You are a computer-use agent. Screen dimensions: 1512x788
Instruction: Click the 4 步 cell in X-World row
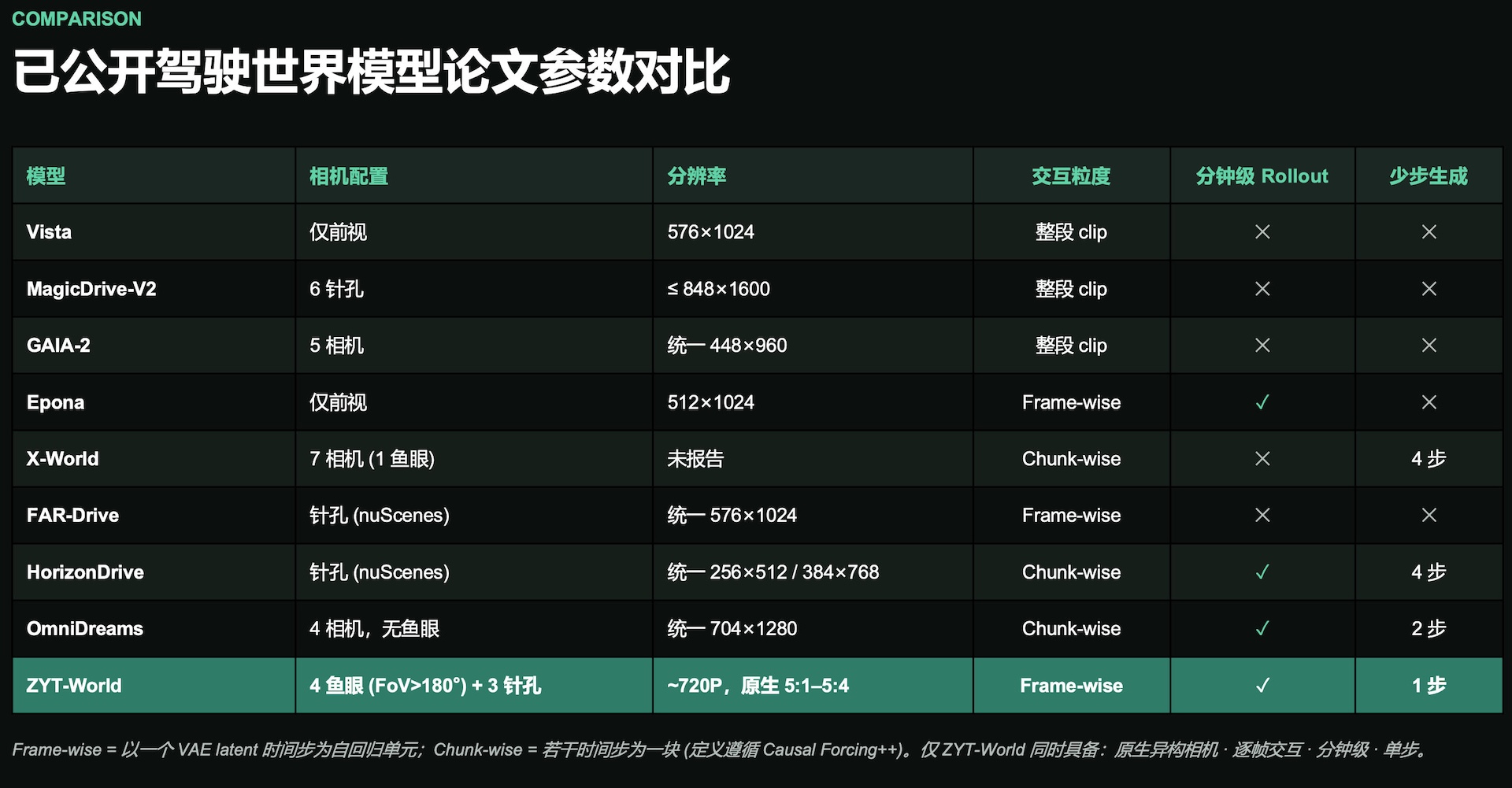click(x=1429, y=459)
